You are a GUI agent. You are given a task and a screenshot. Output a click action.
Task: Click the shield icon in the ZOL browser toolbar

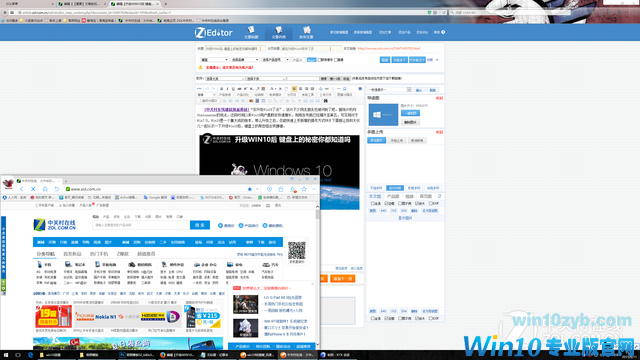(x=269, y=189)
